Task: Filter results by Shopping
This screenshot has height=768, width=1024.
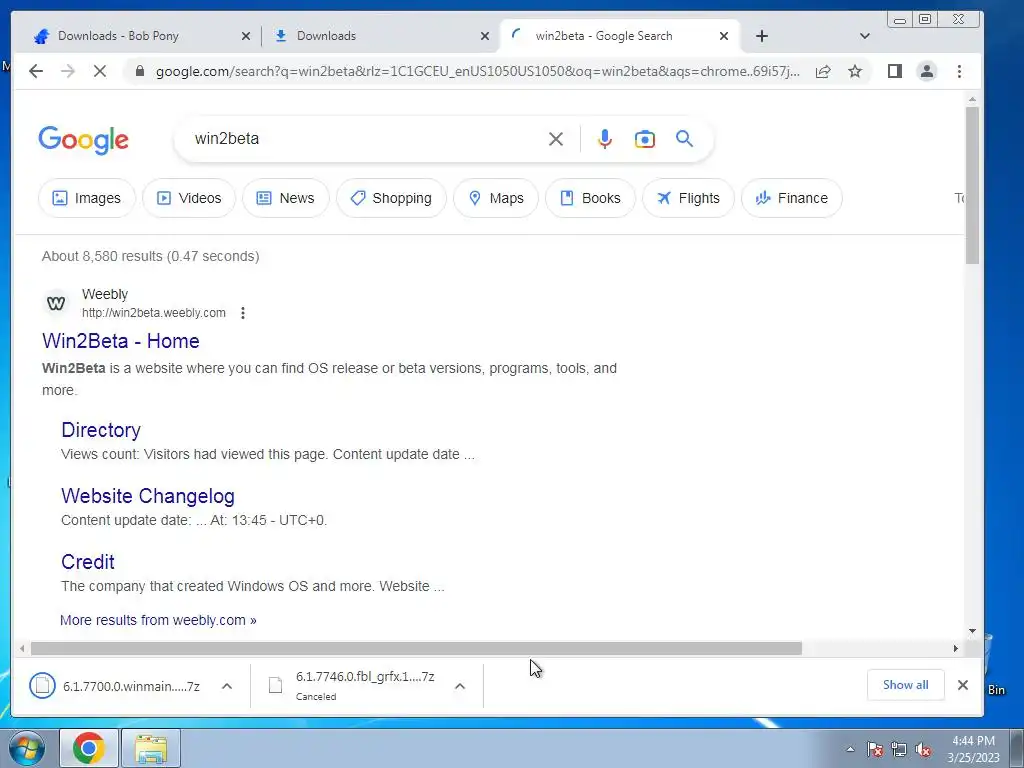Action: point(391,198)
